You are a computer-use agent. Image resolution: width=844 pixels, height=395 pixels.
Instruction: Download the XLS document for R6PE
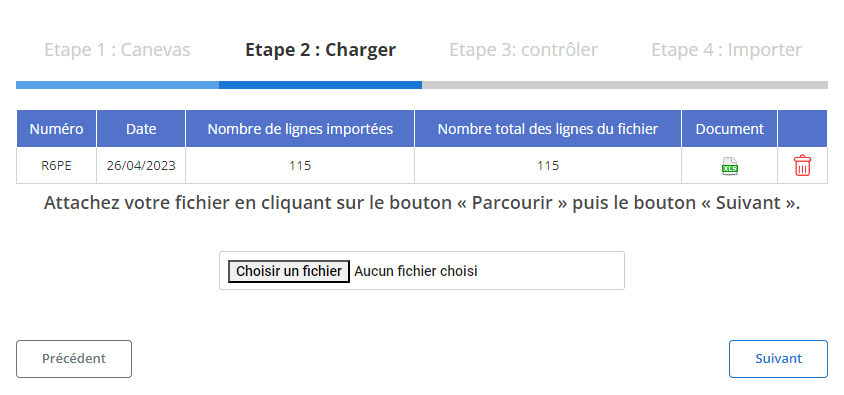point(729,166)
